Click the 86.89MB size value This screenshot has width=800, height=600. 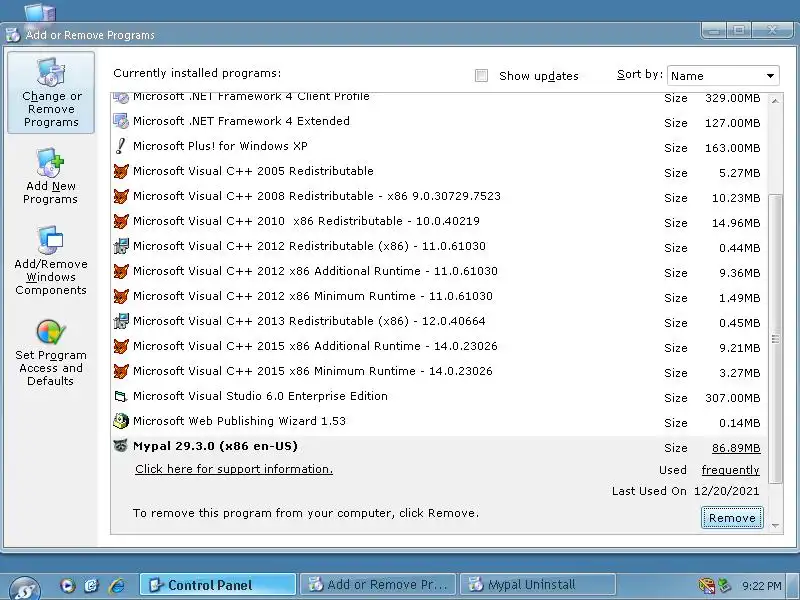tap(736, 448)
